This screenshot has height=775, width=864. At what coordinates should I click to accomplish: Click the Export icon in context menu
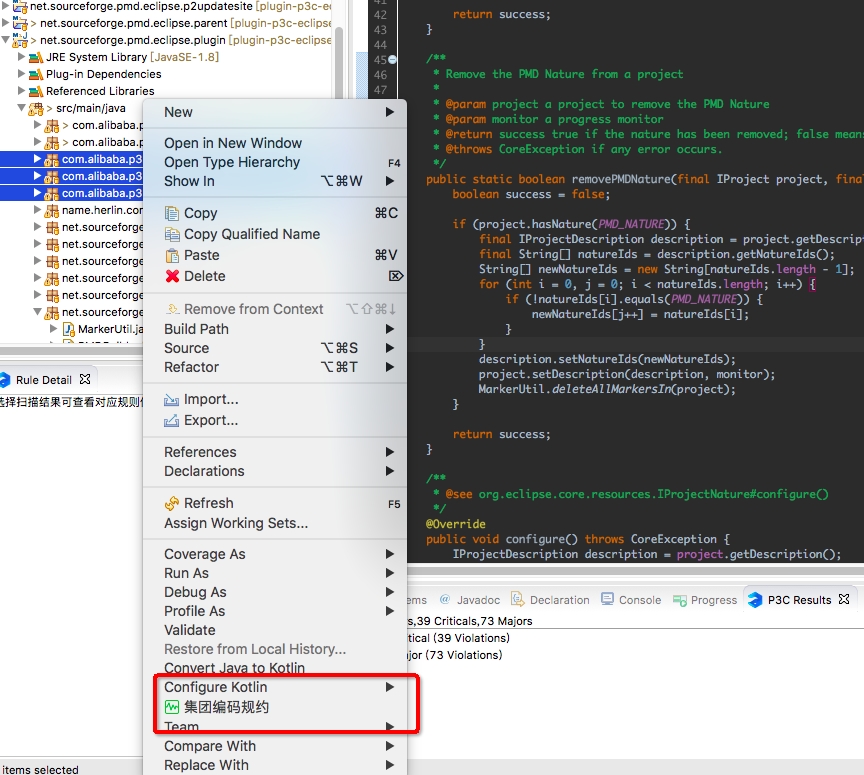(x=172, y=420)
